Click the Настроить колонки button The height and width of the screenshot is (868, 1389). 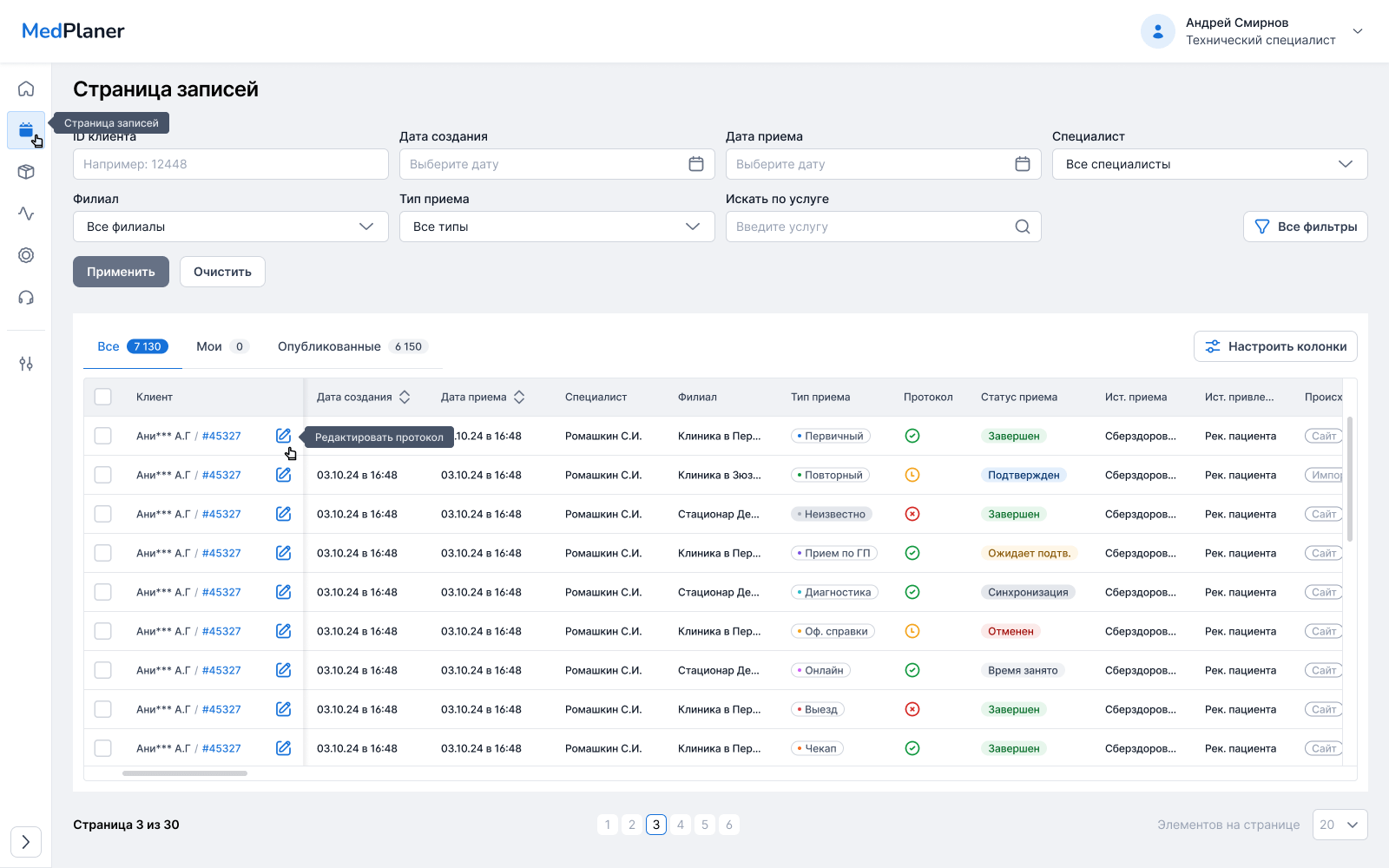(x=1275, y=346)
